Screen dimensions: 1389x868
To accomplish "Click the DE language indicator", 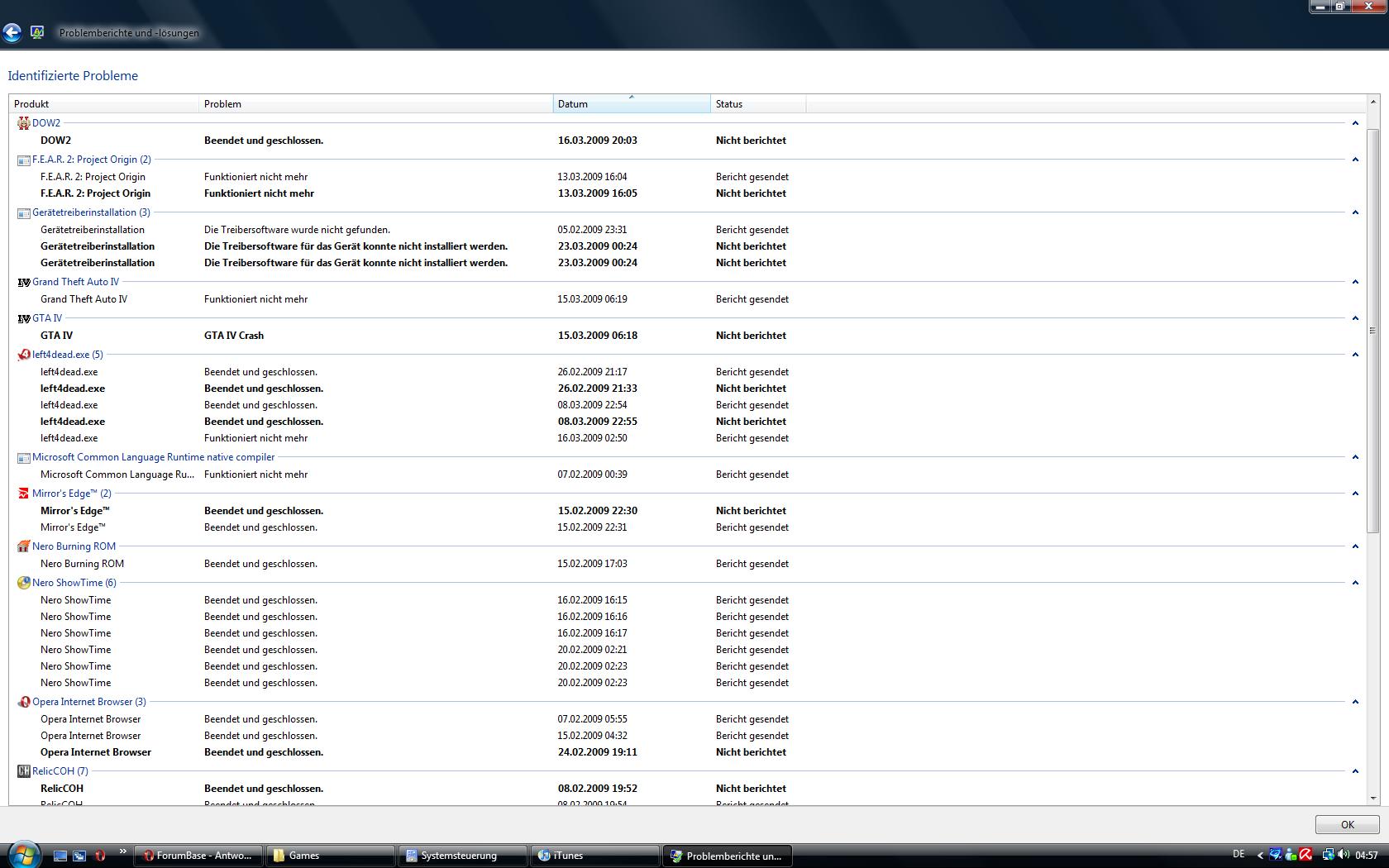I will click(1239, 855).
